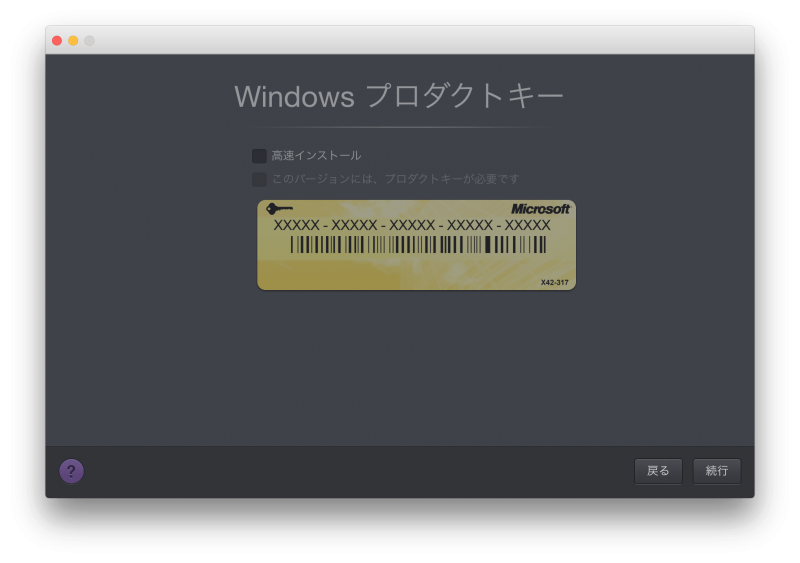Enable the 高速インストール checkbox
Screen dimensions: 800x563
(259, 156)
